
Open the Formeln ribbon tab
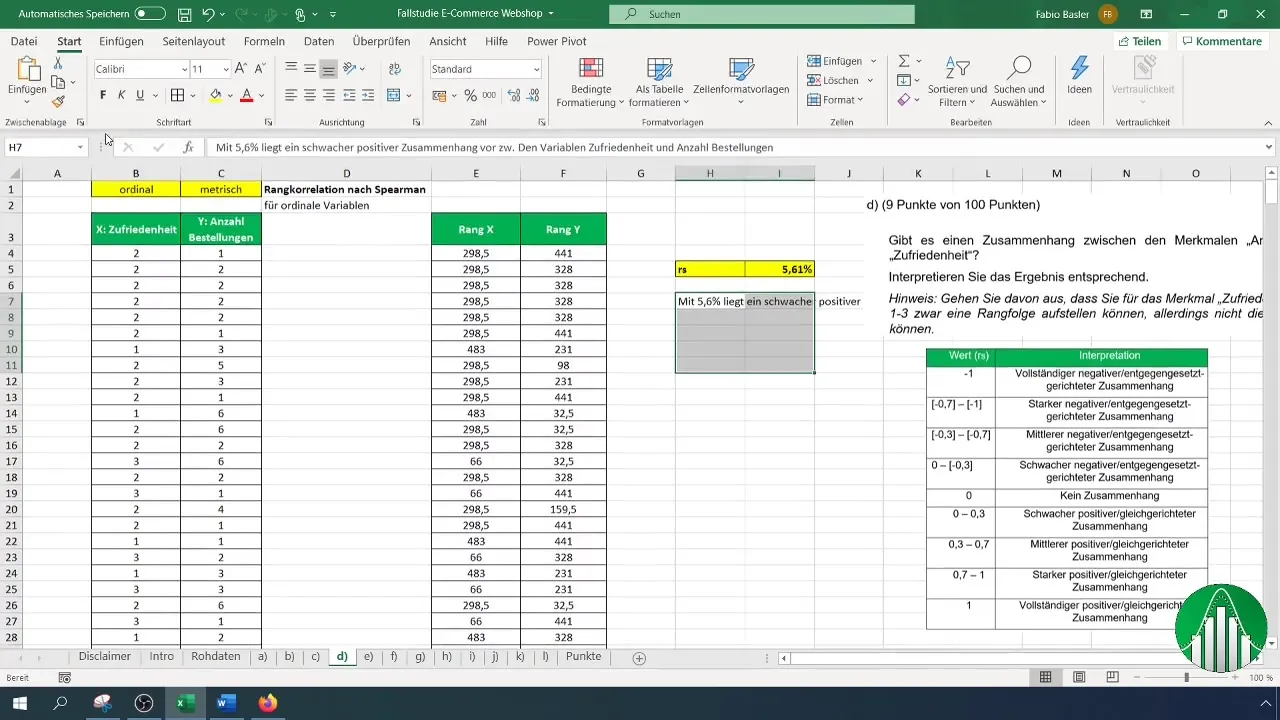point(264,41)
